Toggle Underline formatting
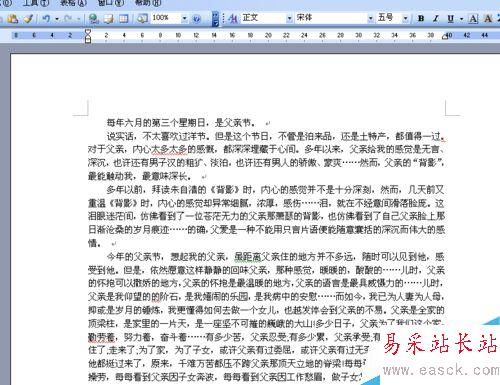500x385 pixels. (451, 19)
